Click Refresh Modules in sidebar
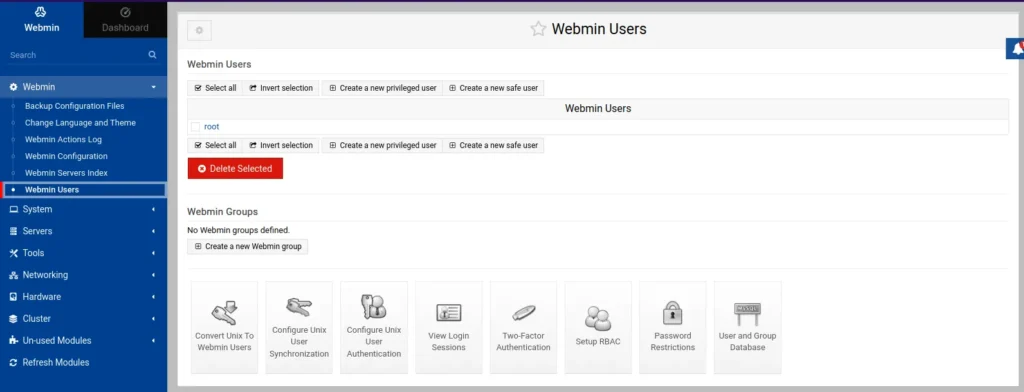 [x=56, y=363]
